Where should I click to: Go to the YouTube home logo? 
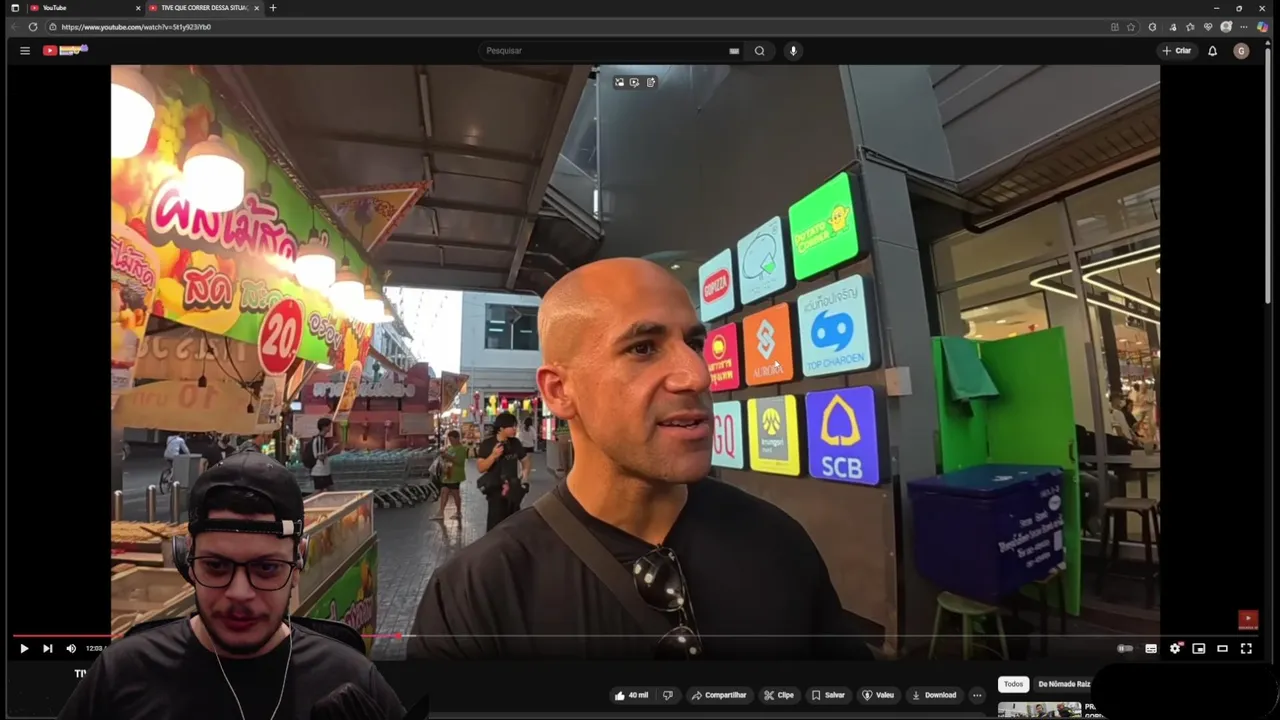[65, 50]
